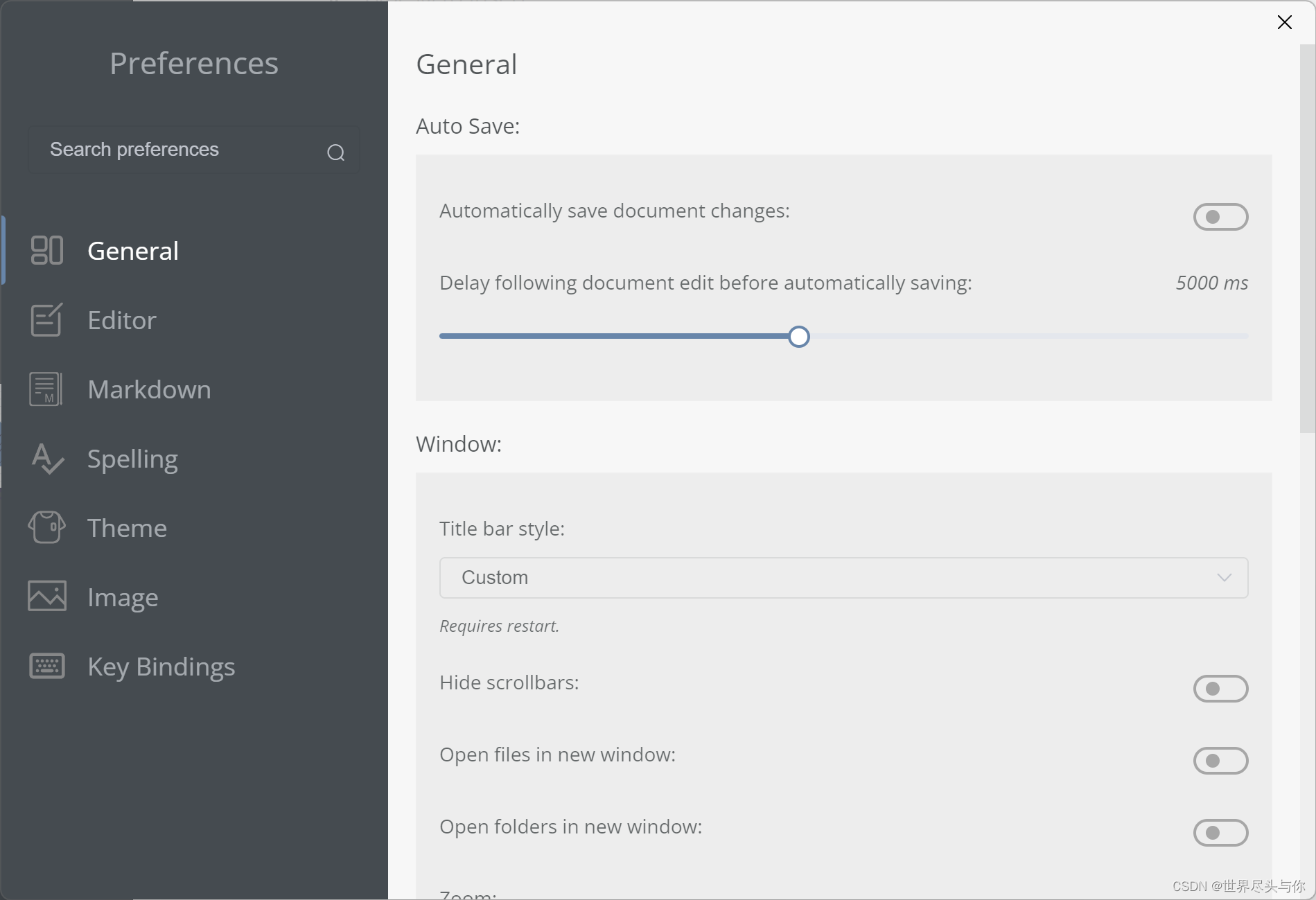
Task: Click the Spelling check icon
Action: 46,459
